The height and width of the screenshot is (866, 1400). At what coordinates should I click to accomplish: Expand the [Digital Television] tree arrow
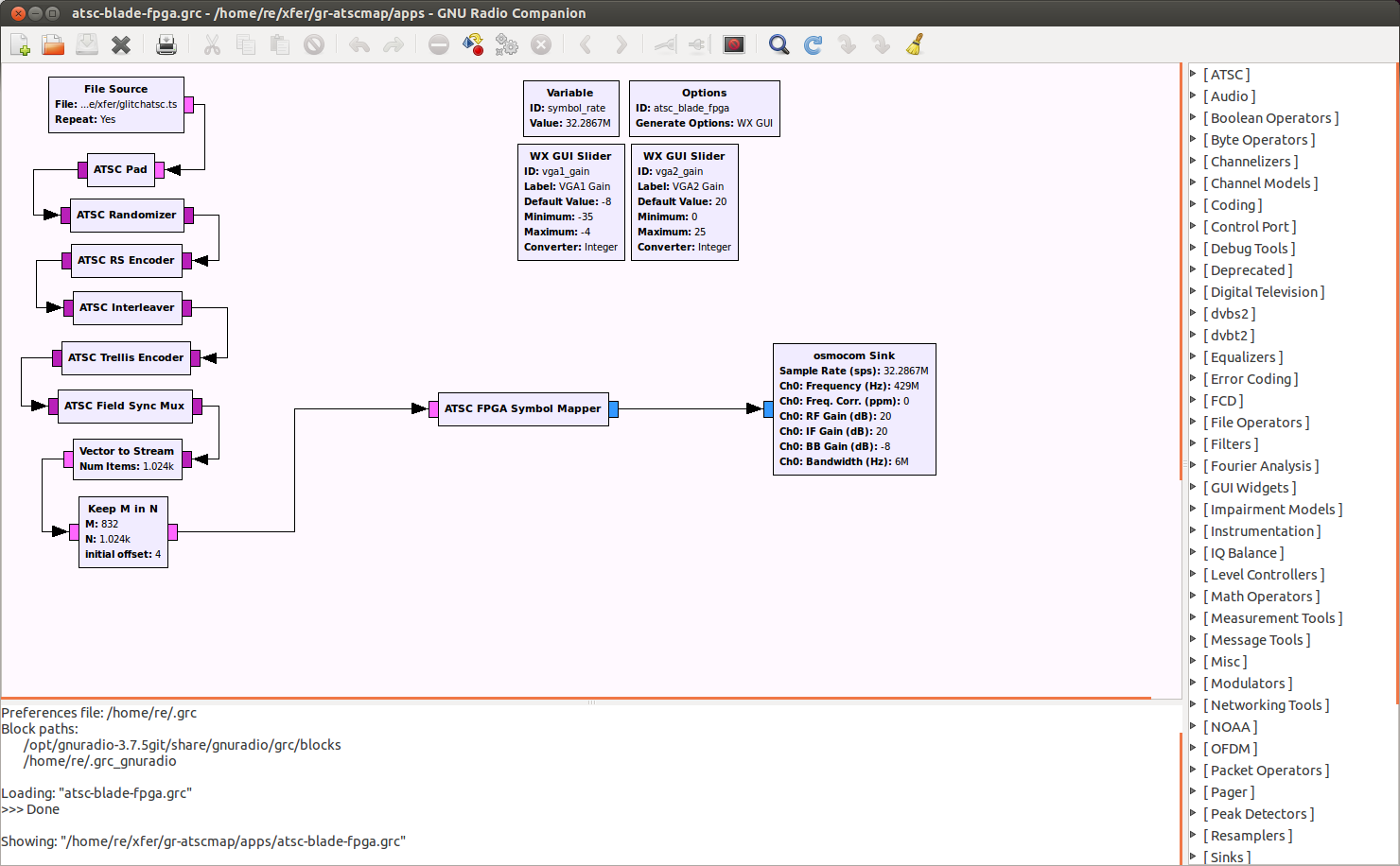1193,291
